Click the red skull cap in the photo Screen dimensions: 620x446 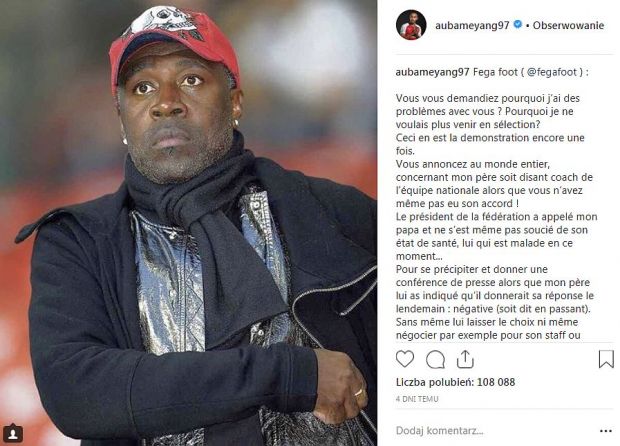(x=174, y=45)
